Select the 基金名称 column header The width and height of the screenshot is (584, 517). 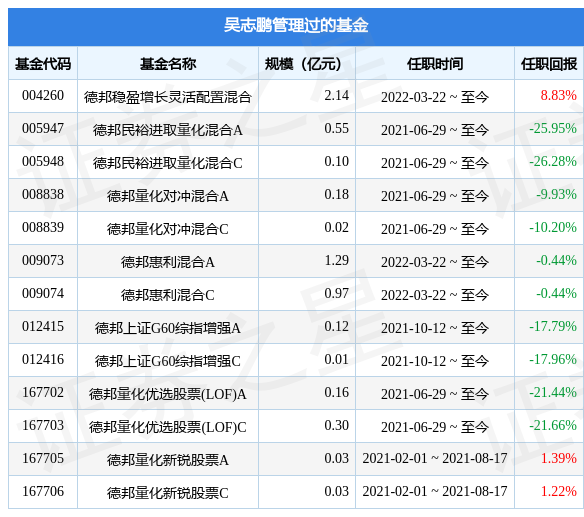[x=168, y=64]
